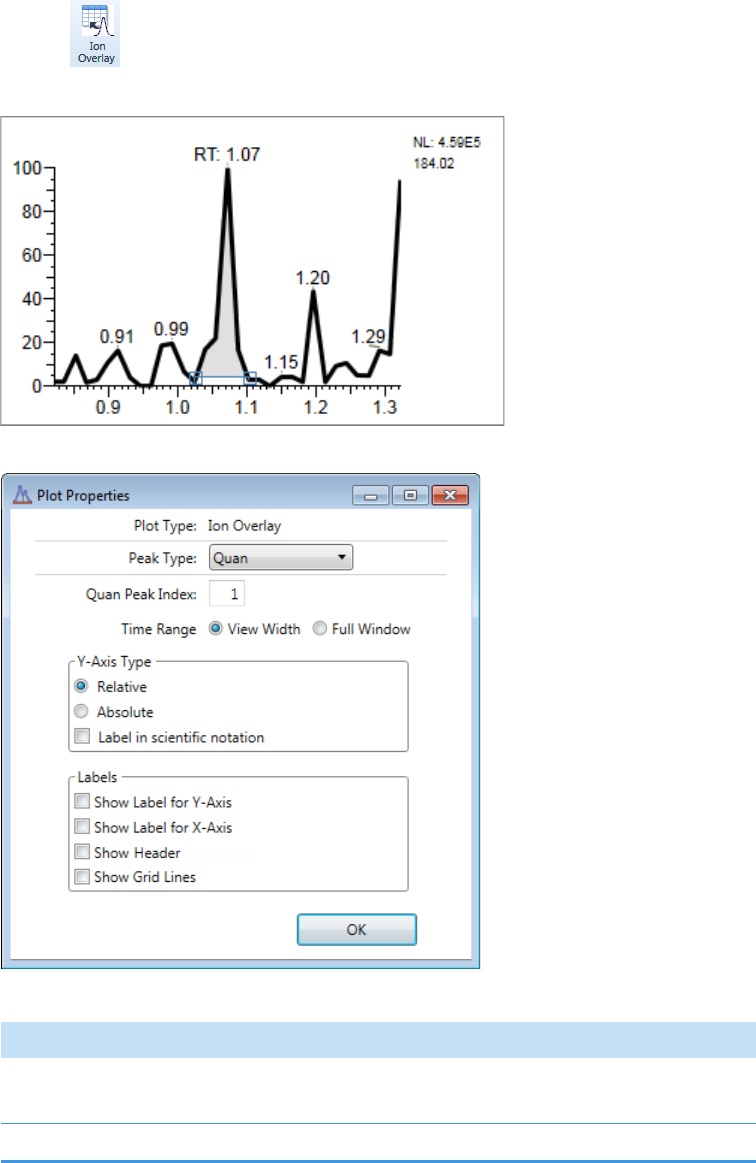Tick the Show Header checkbox
This screenshot has height=1163, width=756.
pyautogui.click(x=82, y=852)
